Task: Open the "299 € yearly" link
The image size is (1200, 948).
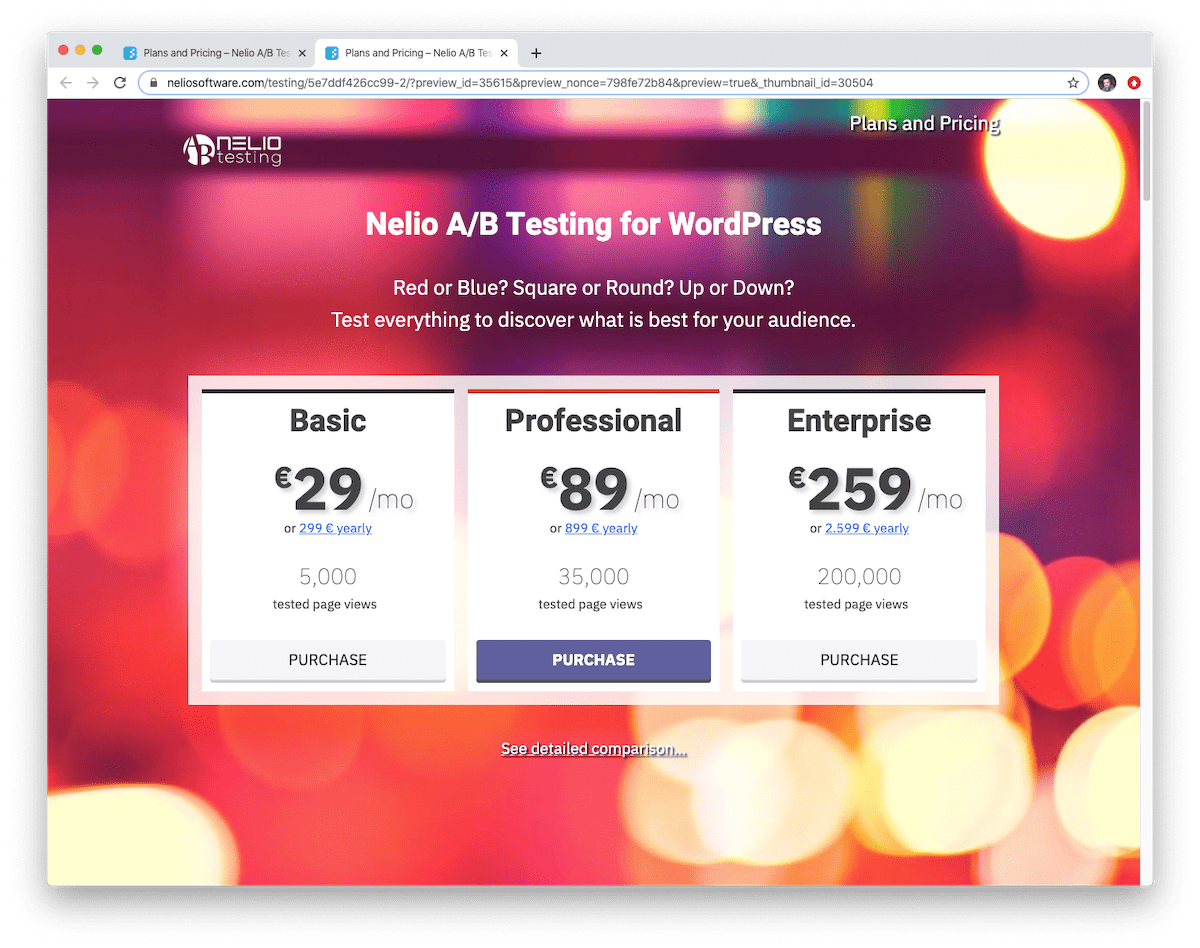Action: 335,528
